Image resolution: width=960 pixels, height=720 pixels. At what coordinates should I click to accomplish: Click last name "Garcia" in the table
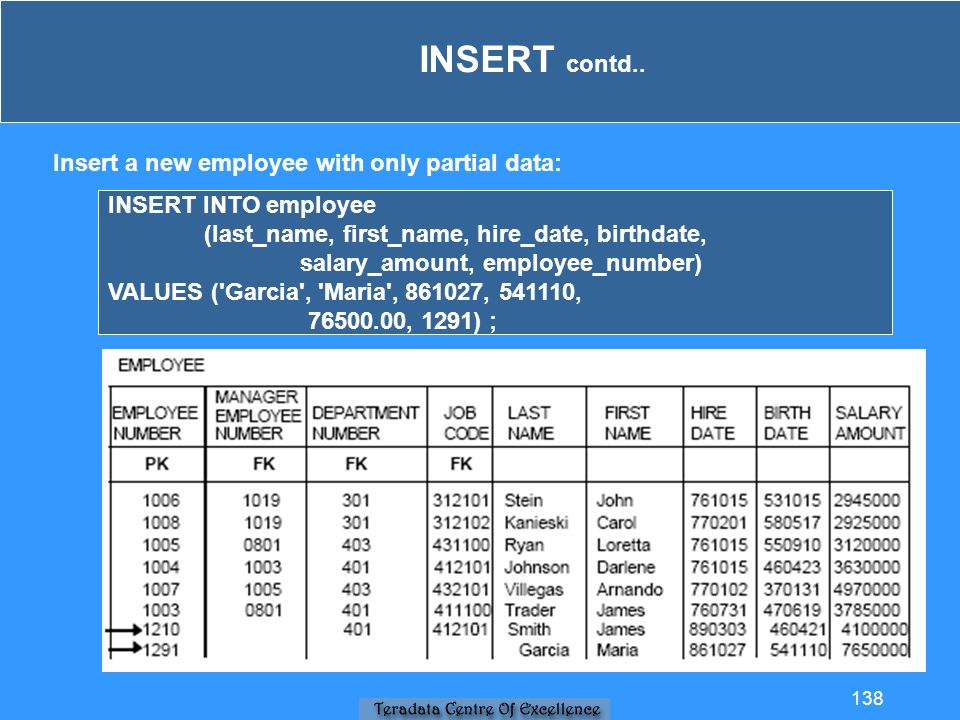coord(544,650)
